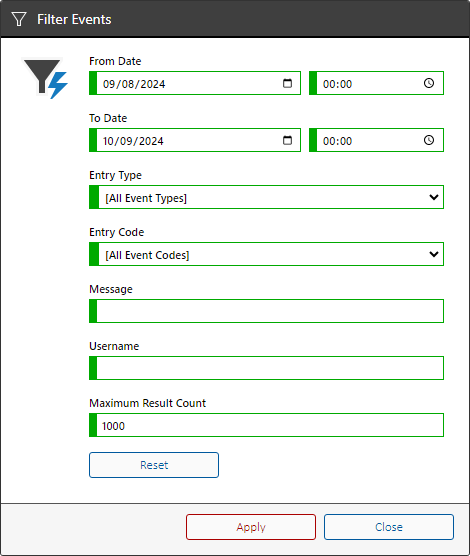Click the From Date field showing 09/08/2024
This screenshot has height=556, width=470.
(195, 83)
